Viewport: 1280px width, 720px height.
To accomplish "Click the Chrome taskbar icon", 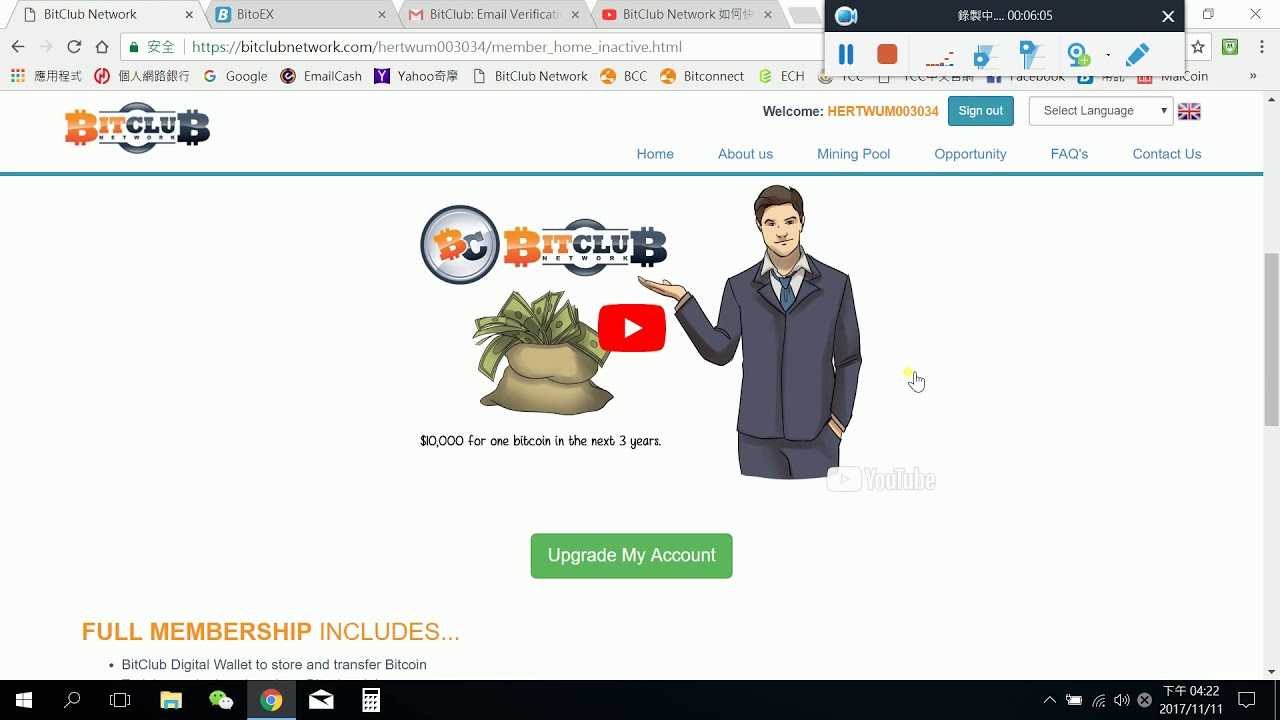I will [x=271, y=700].
